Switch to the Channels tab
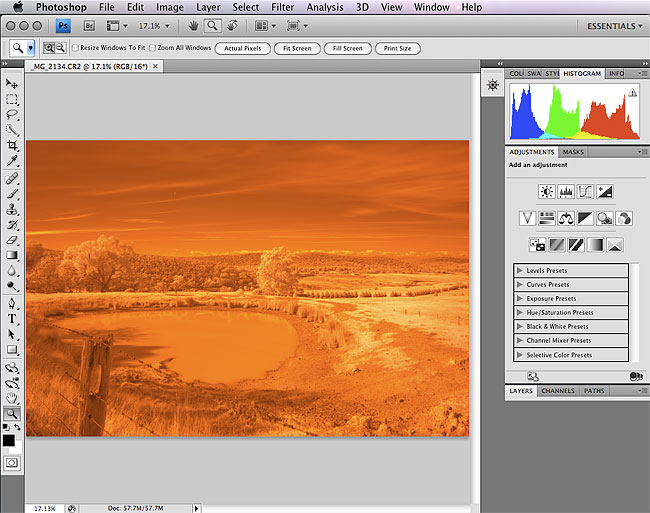Image resolution: width=650 pixels, height=513 pixels. coord(557,391)
